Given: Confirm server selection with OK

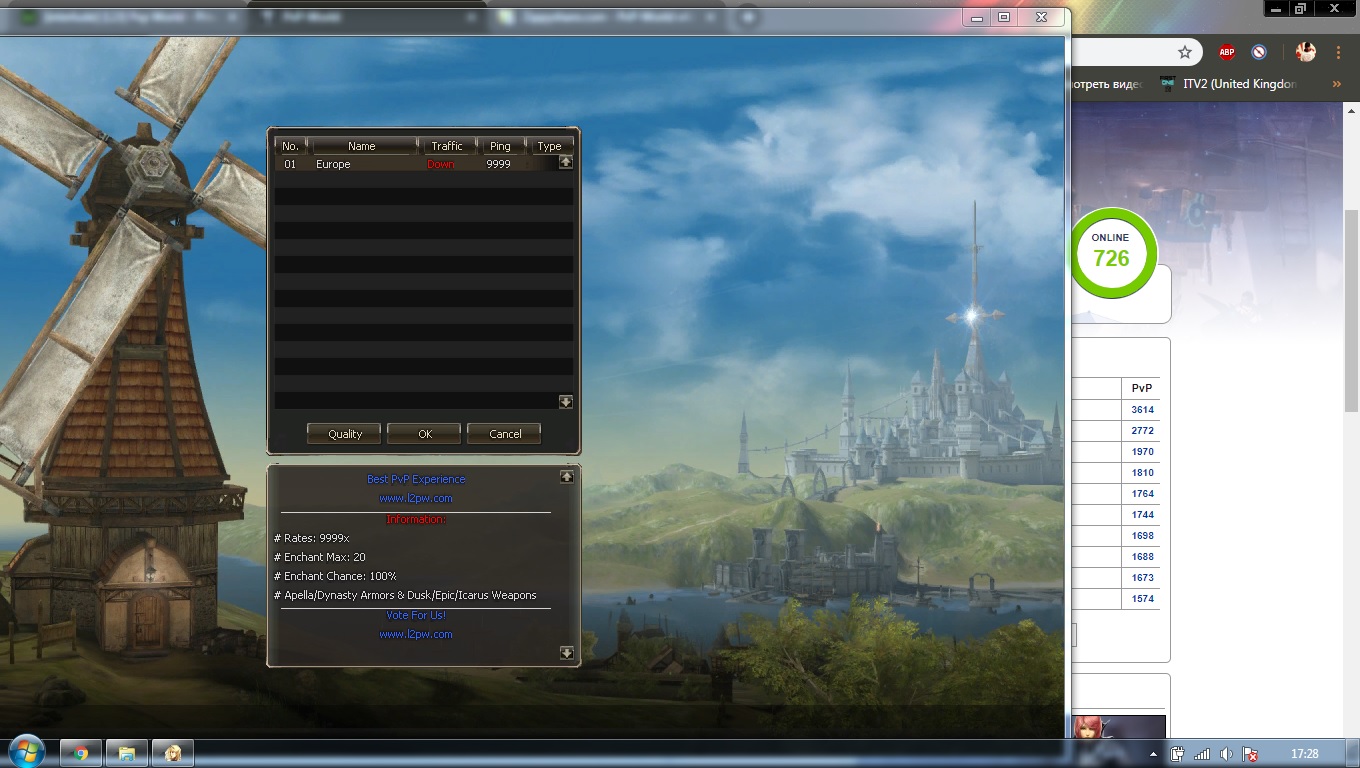Looking at the screenshot, I should (x=425, y=433).
